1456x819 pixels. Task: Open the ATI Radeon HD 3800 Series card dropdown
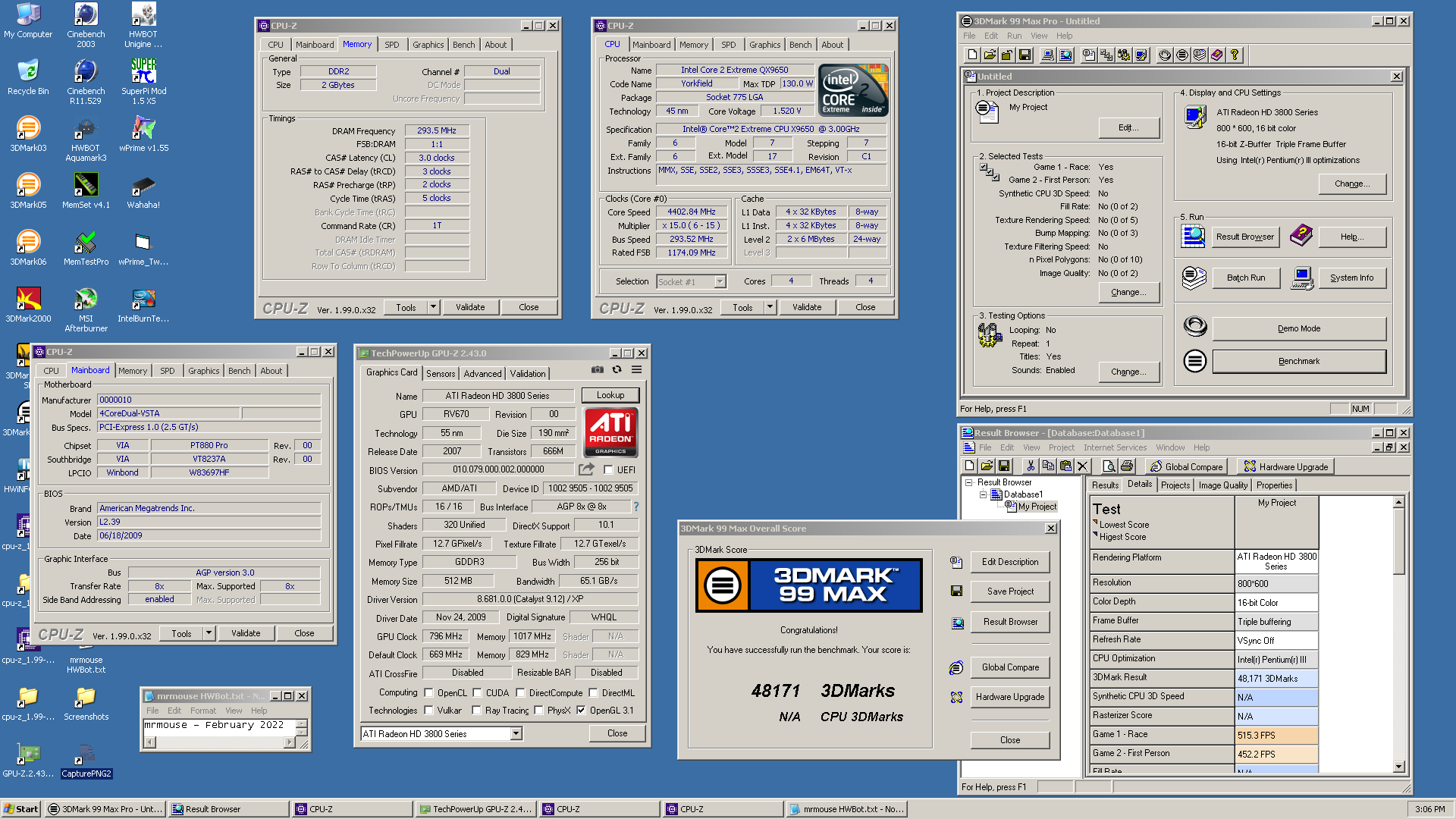point(516,733)
